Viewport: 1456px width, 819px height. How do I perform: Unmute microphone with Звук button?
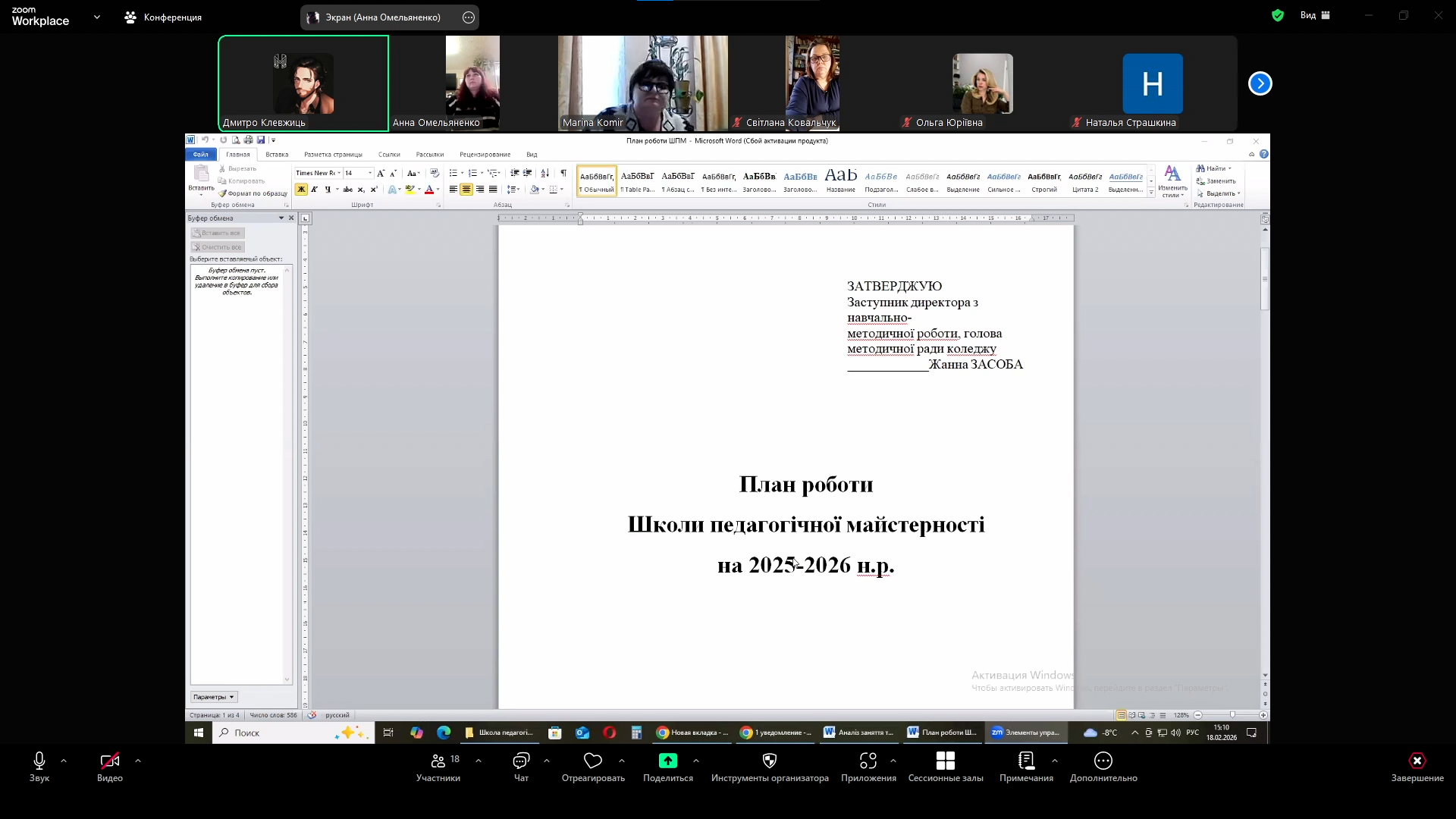39,761
